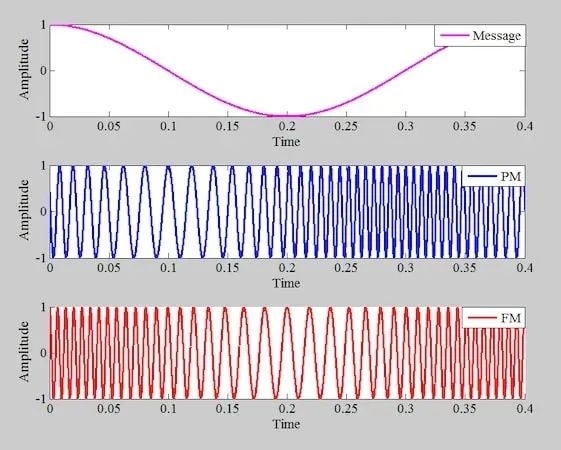The image size is (561, 450).
Task: Click the Message legend label
Action: [x=497, y=36]
